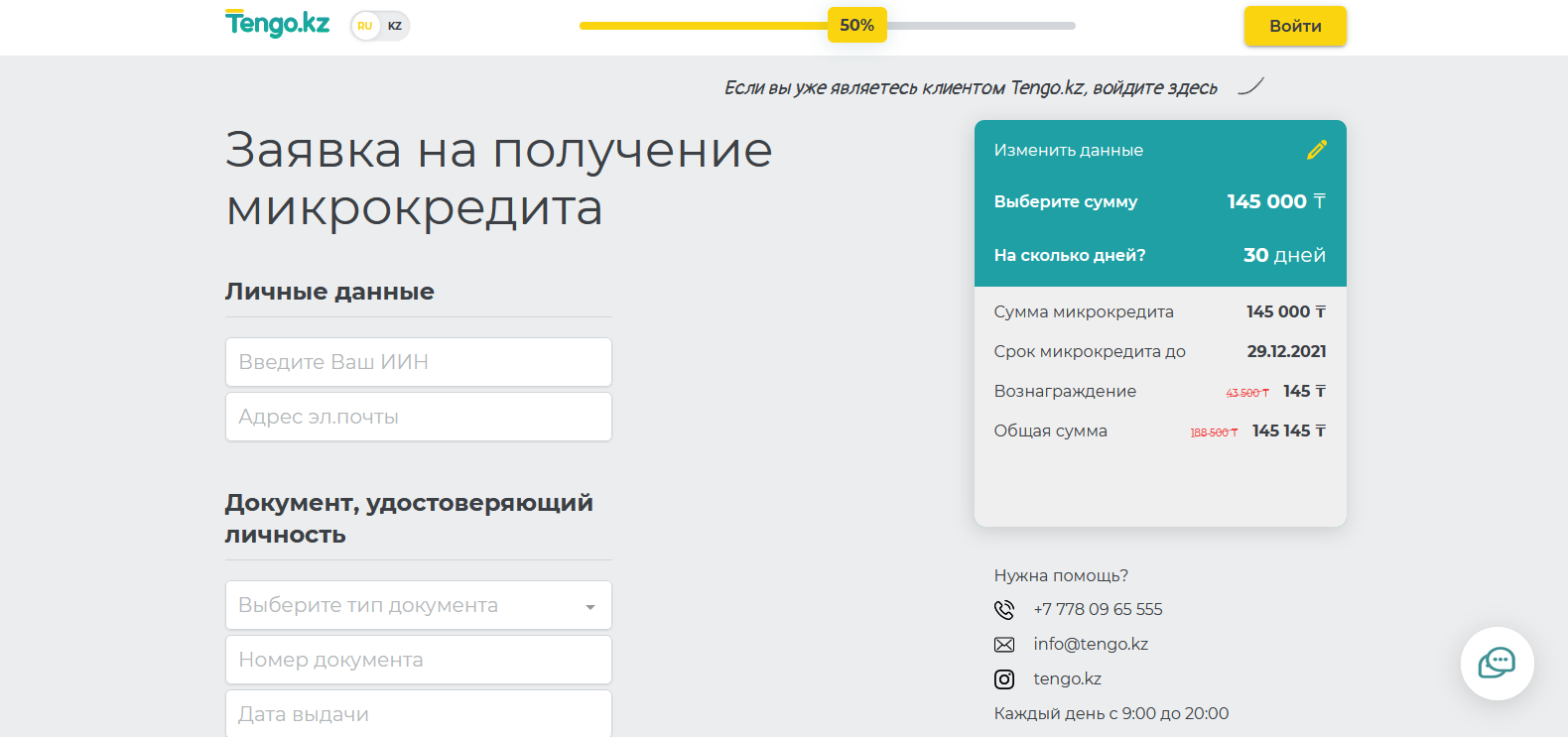The image size is (1568, 737).
Task: Open Выберите тип документа dropdown
Action: click(419, 605)
